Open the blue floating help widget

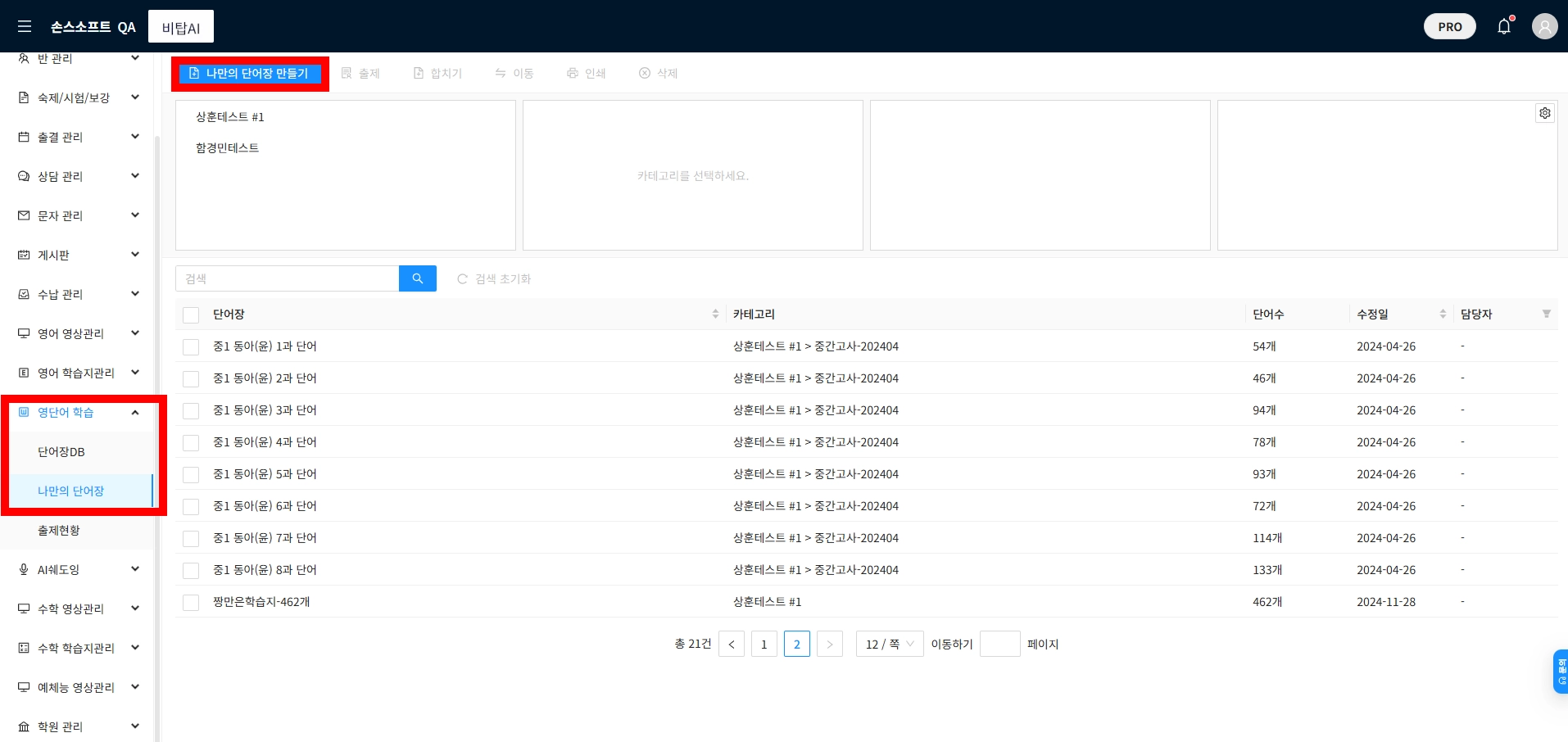(x=1561, y=672)
